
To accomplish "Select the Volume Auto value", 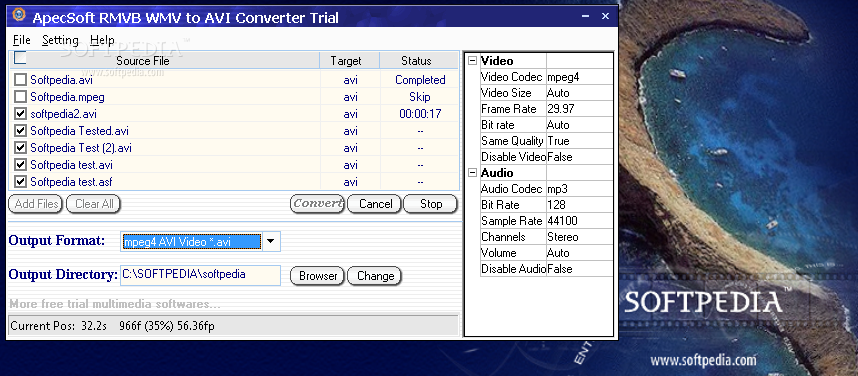I will [x=579, y=253].
